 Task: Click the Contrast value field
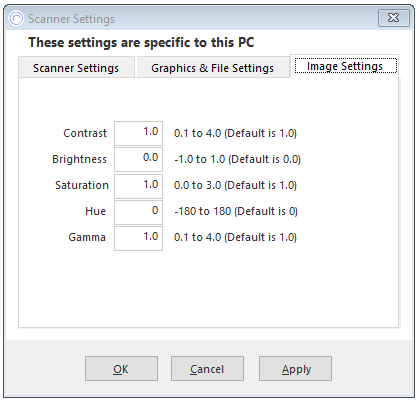138,133
